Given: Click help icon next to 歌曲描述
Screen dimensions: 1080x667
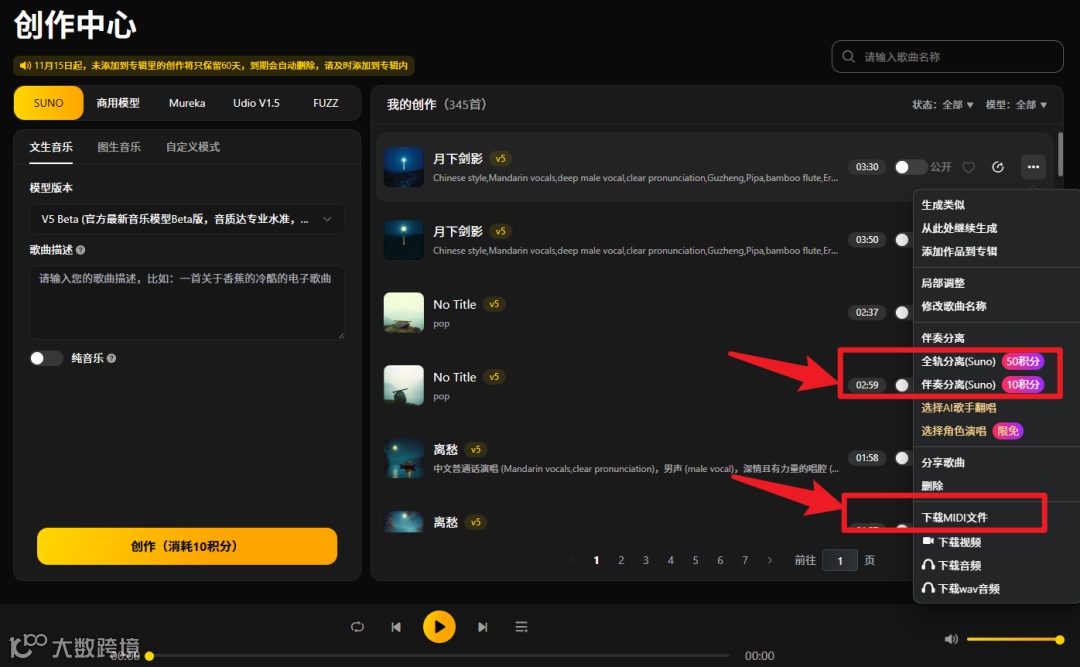Looking at the screenshot, I should (81, 250).
